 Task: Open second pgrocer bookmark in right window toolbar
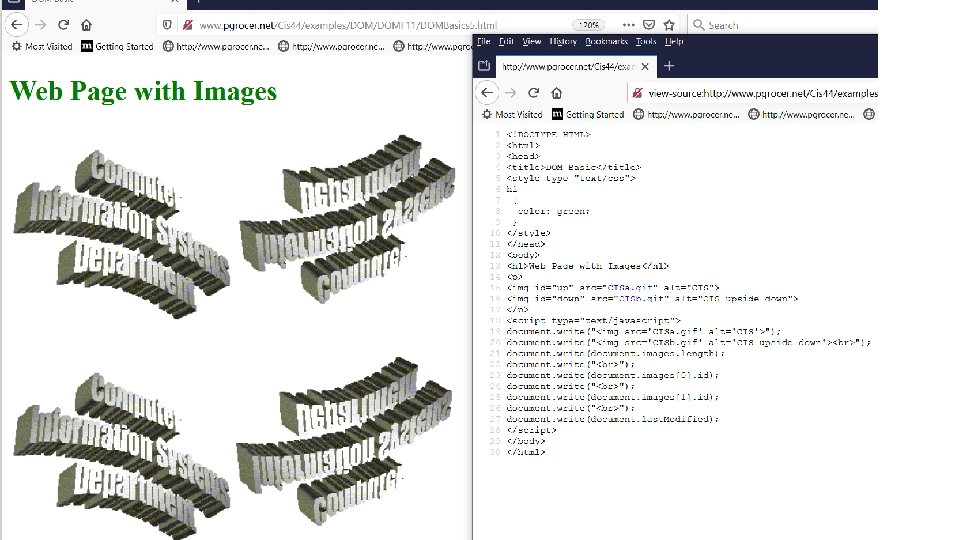[x=801, y=114]
